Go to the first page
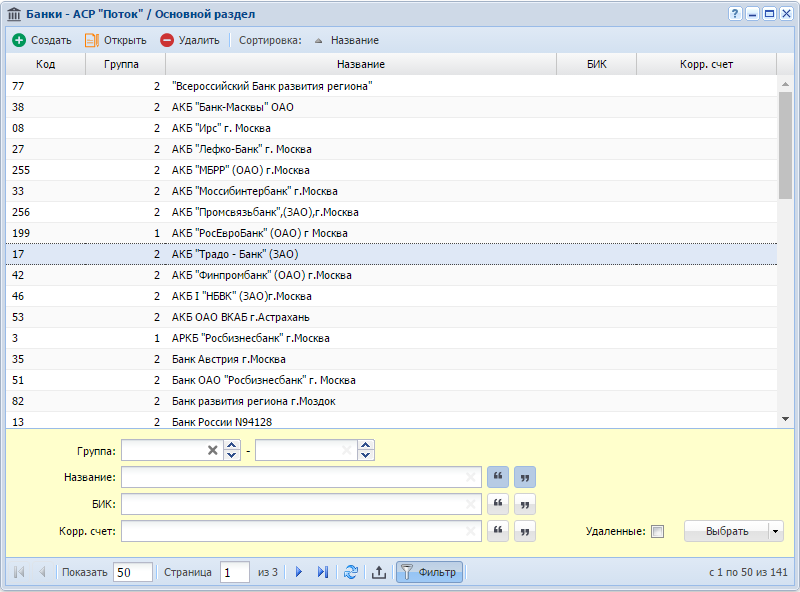This screenshot has height=592, width=800. coord(19,572)
